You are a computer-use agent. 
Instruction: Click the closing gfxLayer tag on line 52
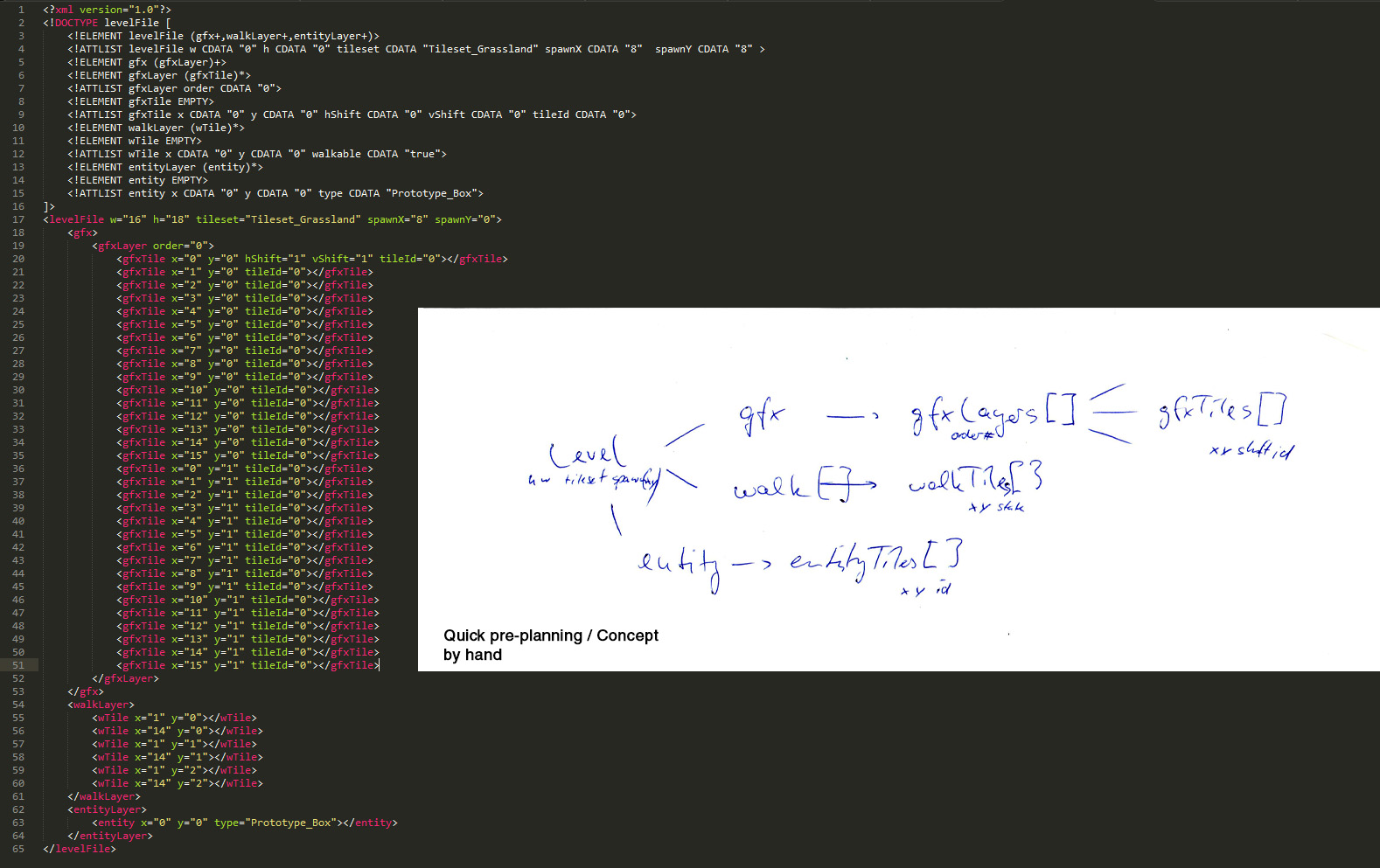point(125,678)
